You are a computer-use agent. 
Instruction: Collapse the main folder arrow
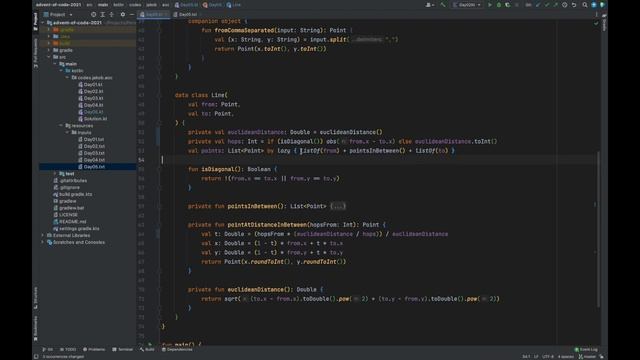tap(55, 64)
